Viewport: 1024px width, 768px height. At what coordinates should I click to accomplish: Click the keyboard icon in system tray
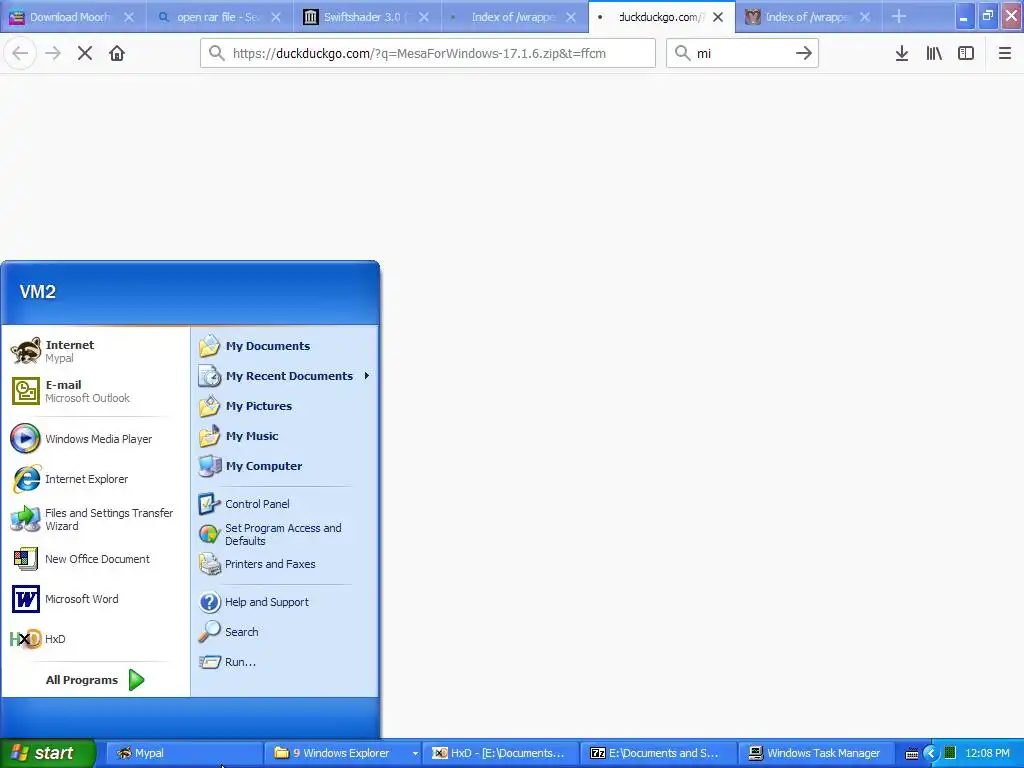point(912,754)
